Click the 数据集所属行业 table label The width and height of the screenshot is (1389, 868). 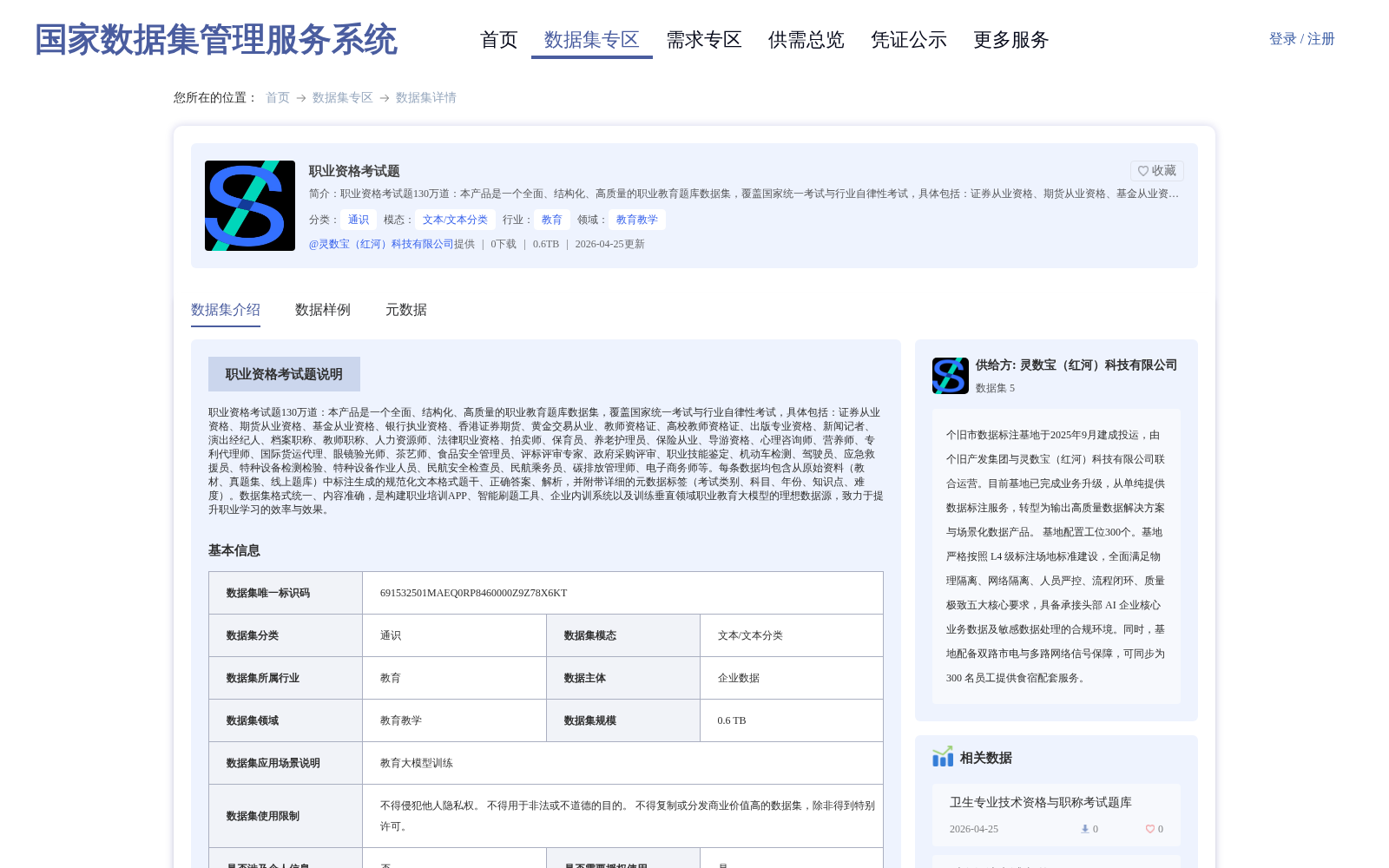click(263, 678)
